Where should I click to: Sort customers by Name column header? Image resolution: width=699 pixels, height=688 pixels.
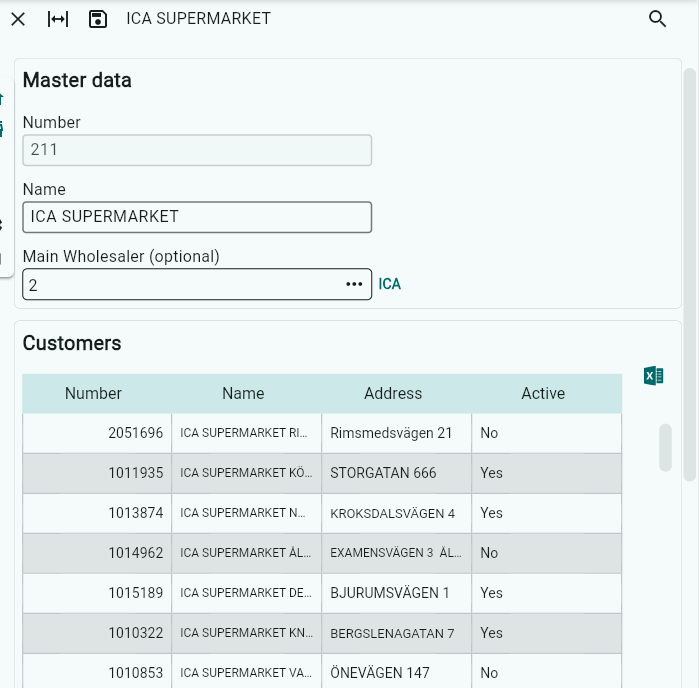pos(243,393)
